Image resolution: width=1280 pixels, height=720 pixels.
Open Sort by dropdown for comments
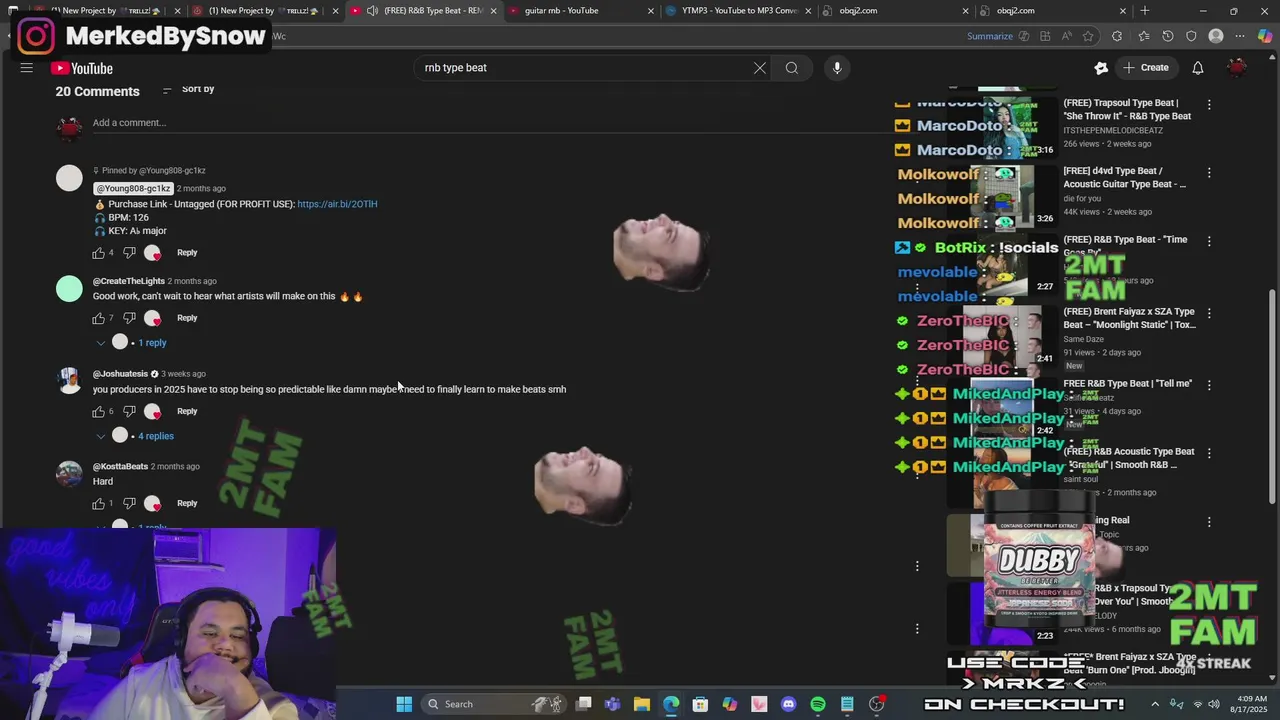188,89
